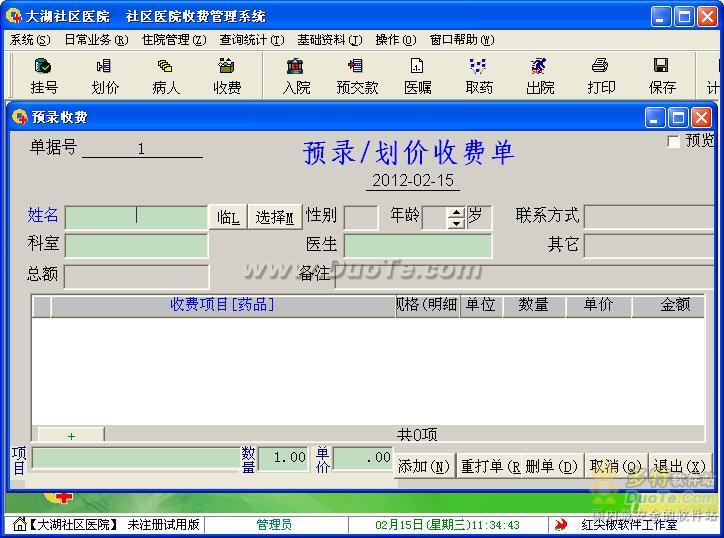Screen dimensions: 724x538
Task: Click the 入院 admission toolbar icon
Action: click(x=296, y=76)
